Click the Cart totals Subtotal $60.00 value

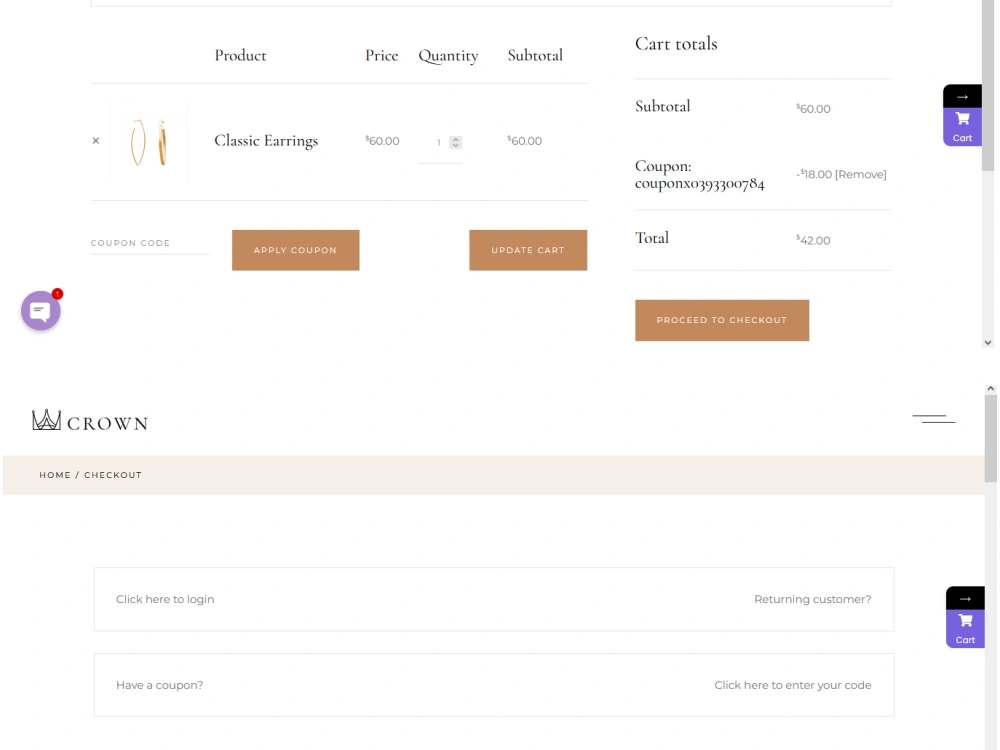[813, 108]
